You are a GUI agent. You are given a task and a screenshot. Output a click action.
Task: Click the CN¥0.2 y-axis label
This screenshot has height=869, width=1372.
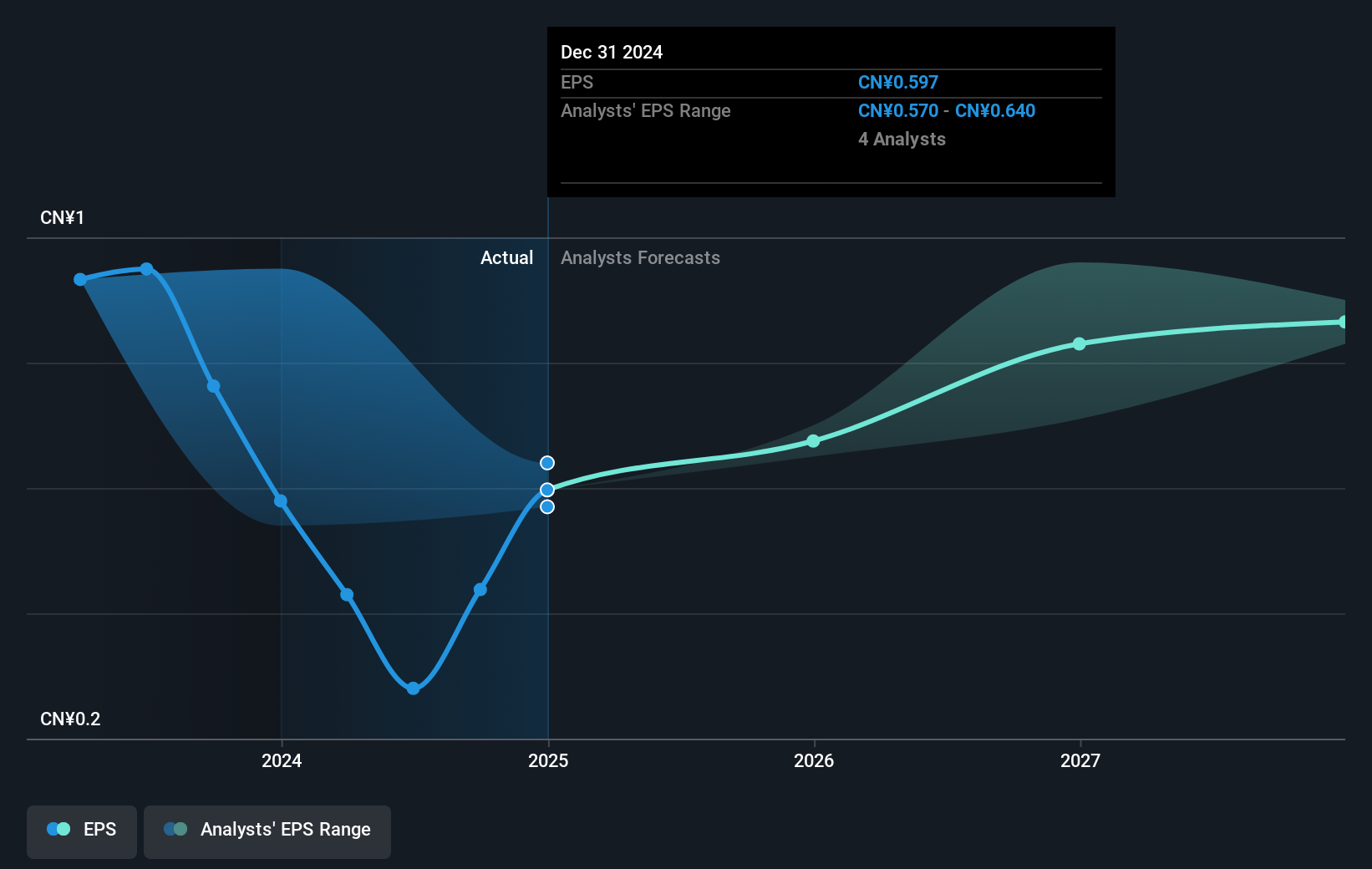[70, 719]
